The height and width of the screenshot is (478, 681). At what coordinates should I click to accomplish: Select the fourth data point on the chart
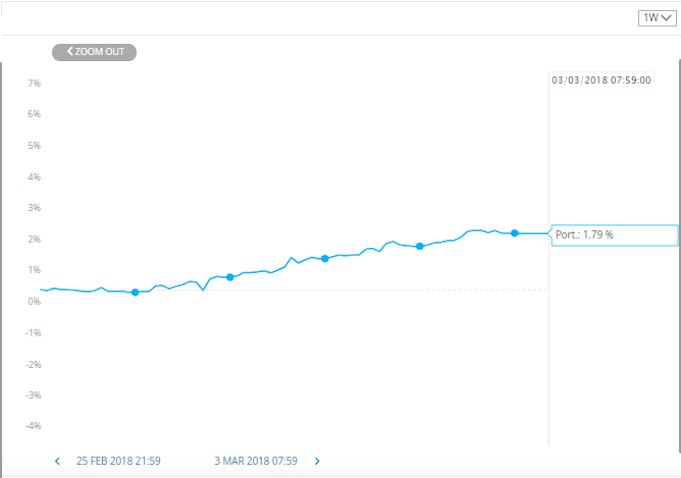(420, 246)
